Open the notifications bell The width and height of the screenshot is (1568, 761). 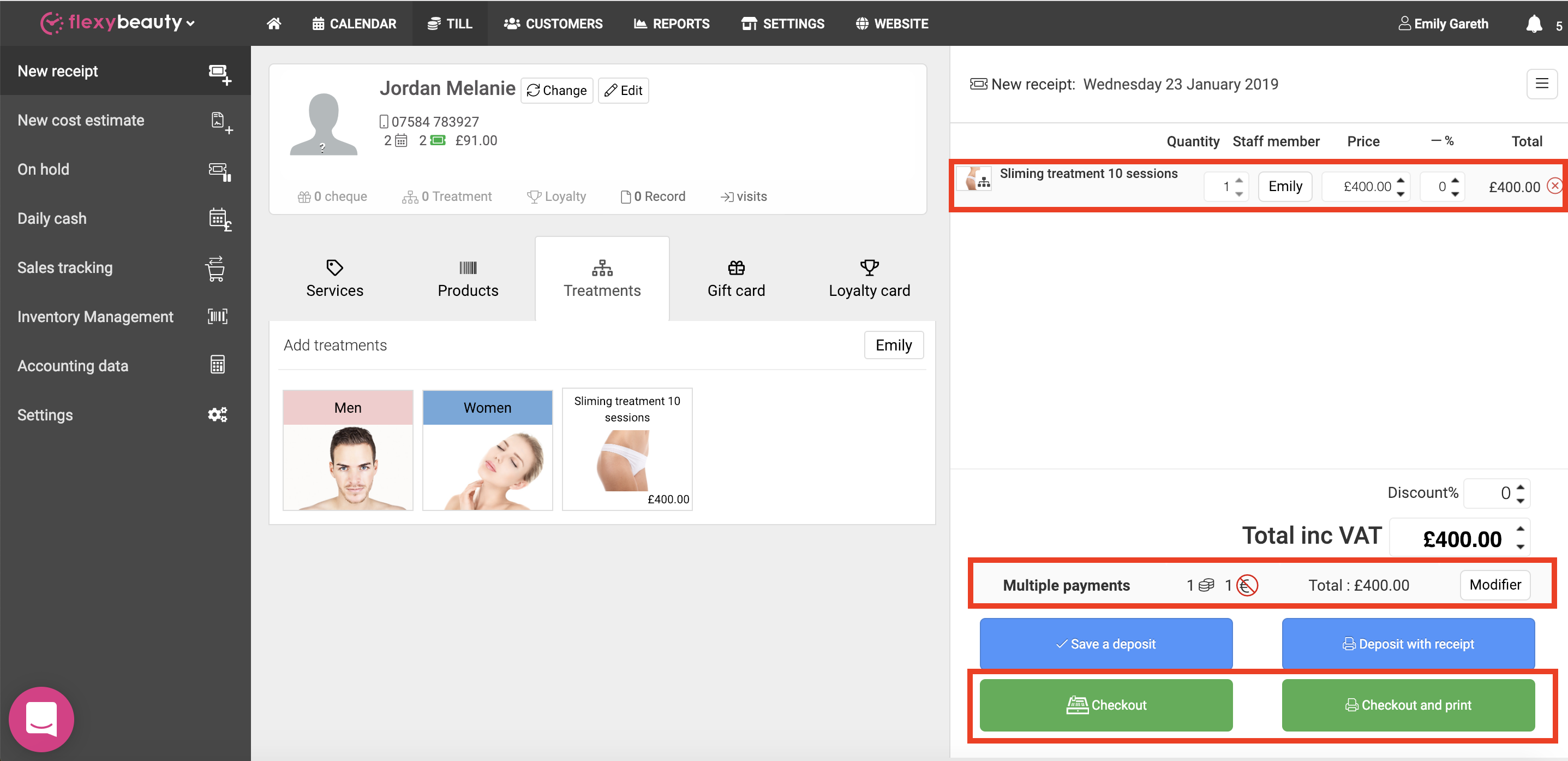click(1534, 24)
